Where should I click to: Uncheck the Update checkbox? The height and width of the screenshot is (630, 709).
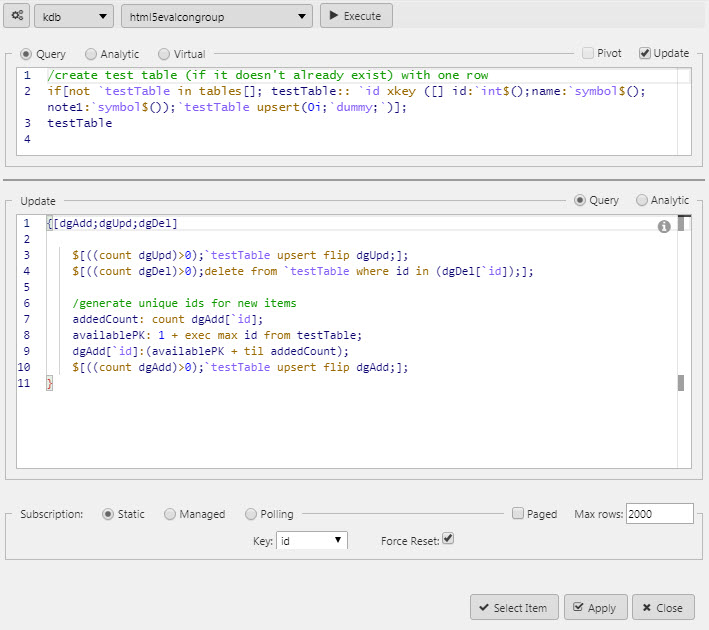(x=645, y=53)
